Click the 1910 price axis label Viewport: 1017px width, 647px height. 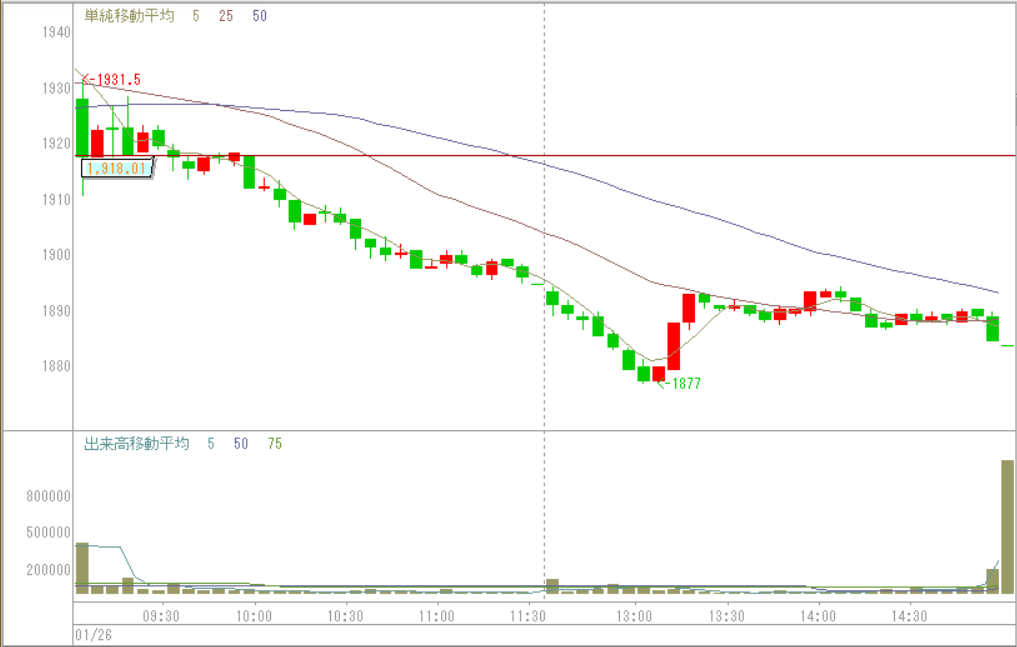(56, 199)
